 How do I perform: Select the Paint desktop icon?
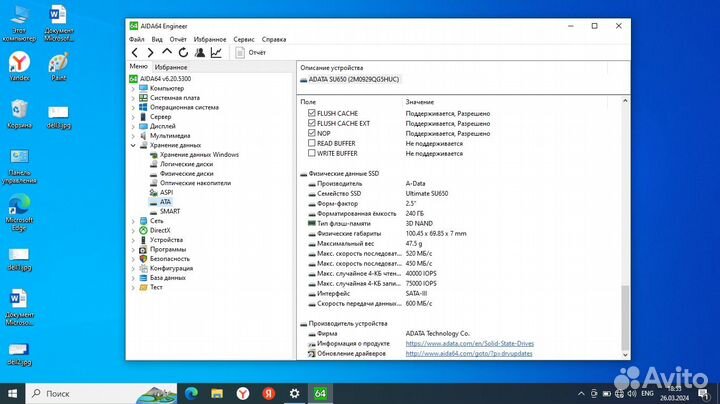point(59,67)
